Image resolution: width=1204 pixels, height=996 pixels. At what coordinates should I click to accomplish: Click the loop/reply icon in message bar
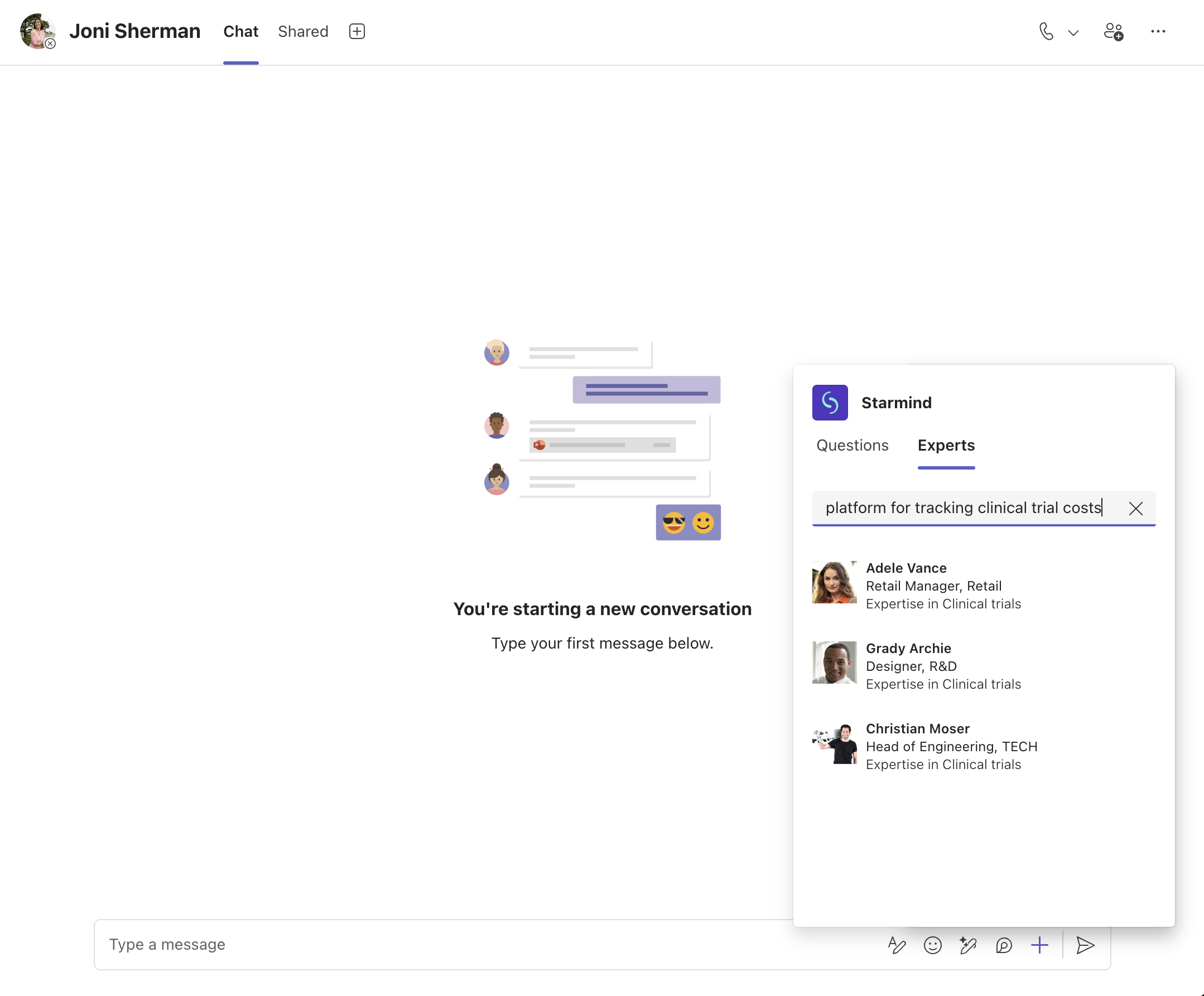(x=1004, y=944)
